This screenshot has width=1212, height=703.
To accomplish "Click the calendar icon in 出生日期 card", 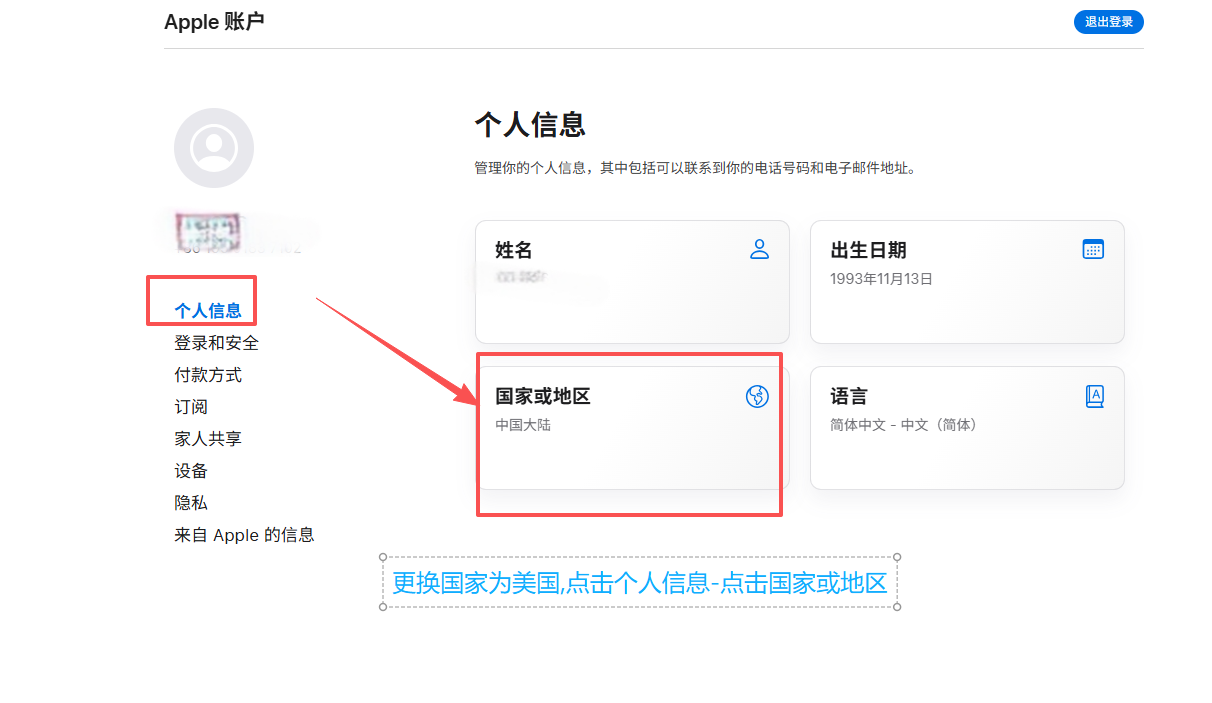I will (1093, 249).
